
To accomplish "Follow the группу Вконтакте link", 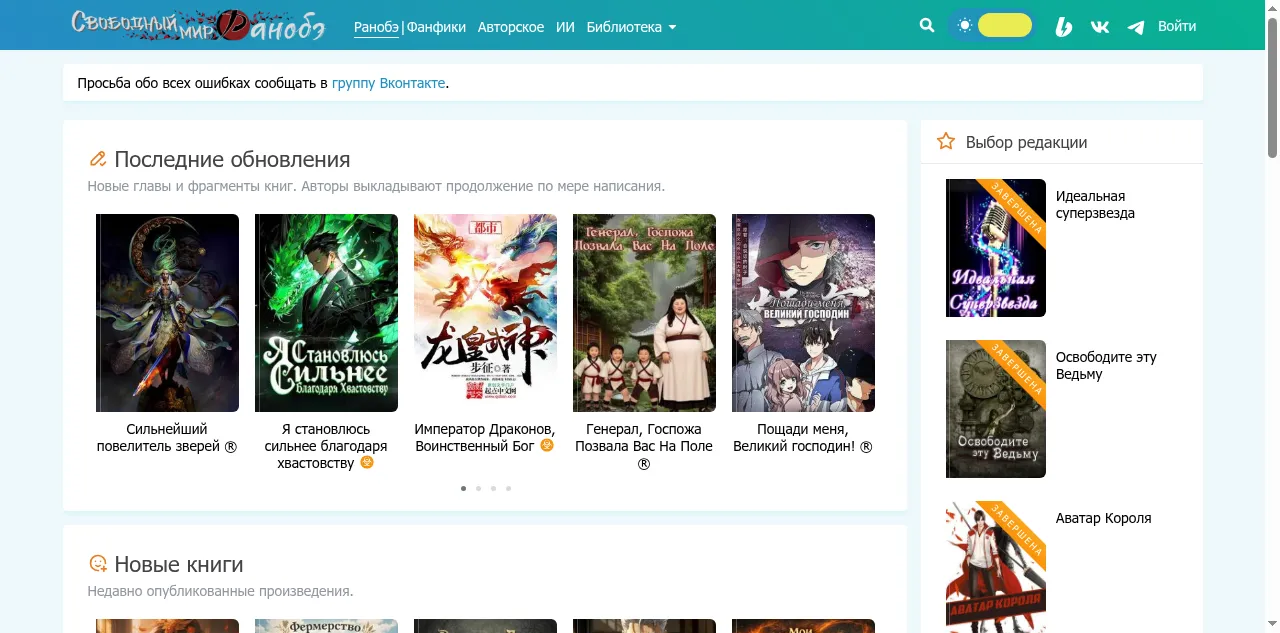I will [x=389, y=83].
